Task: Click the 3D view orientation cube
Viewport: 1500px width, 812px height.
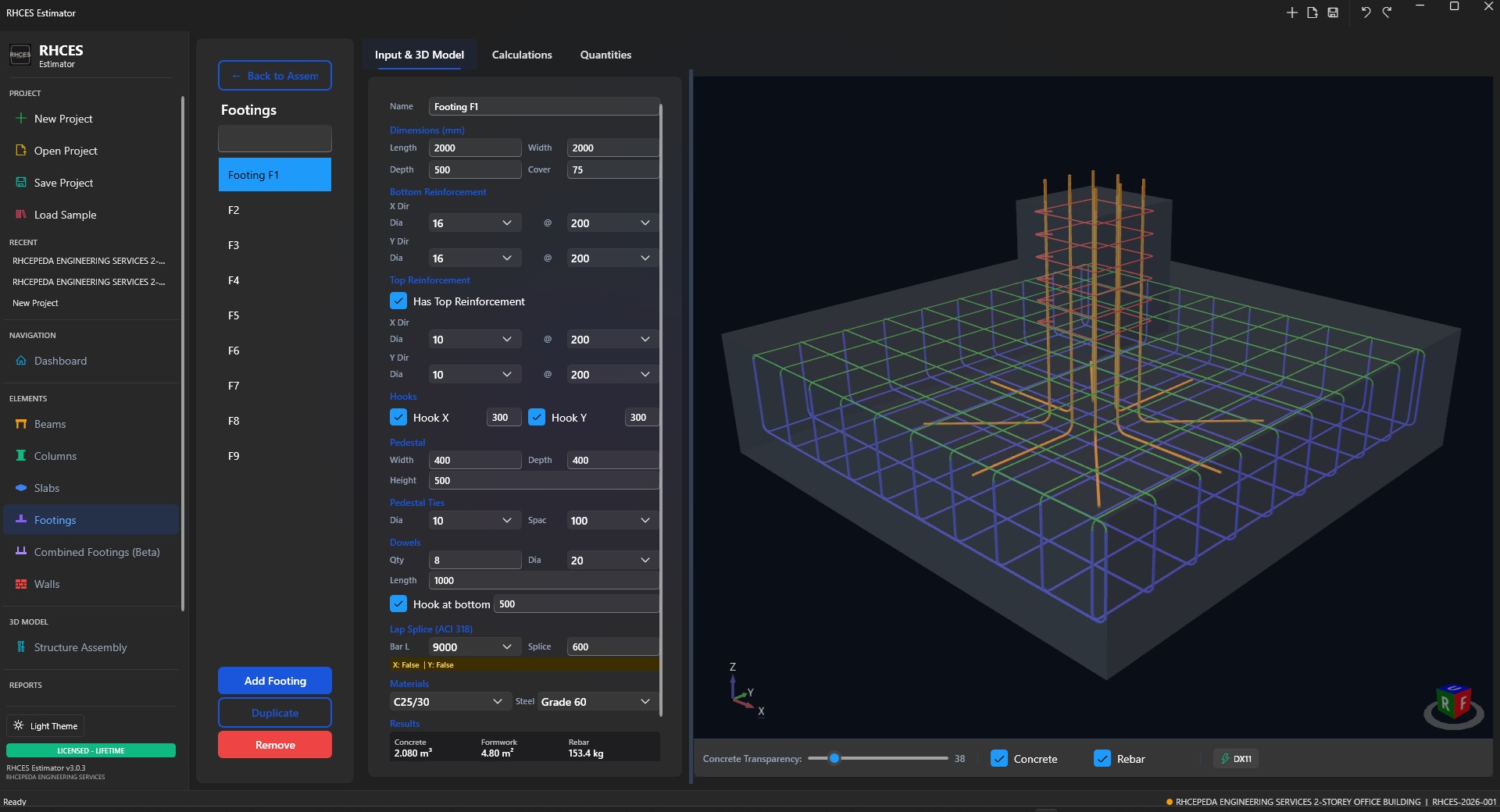Action: click(1453, 703)
